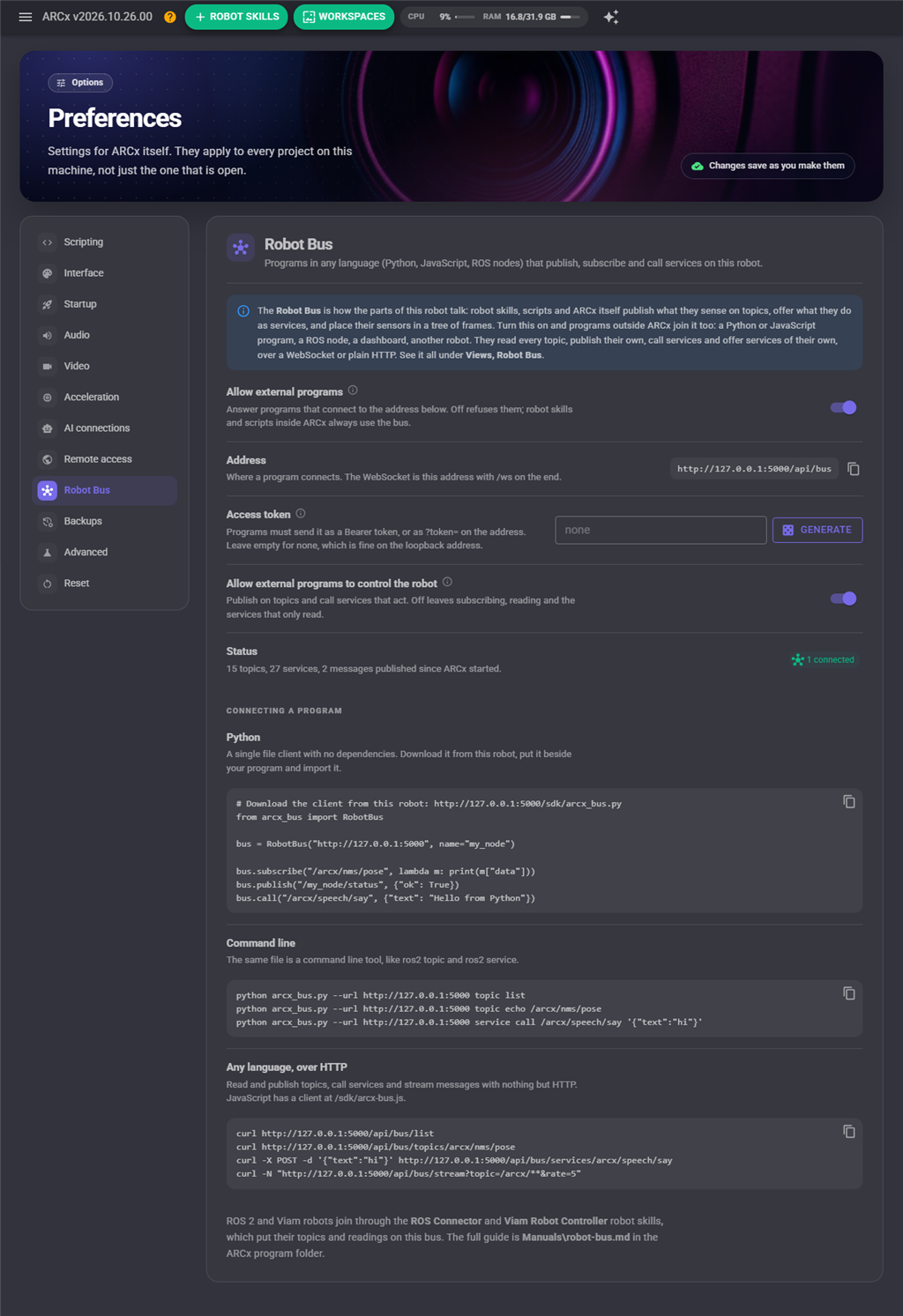Open Advanced preferences
The height and width of the screenshot is (1316, 903).
point(105,553)
